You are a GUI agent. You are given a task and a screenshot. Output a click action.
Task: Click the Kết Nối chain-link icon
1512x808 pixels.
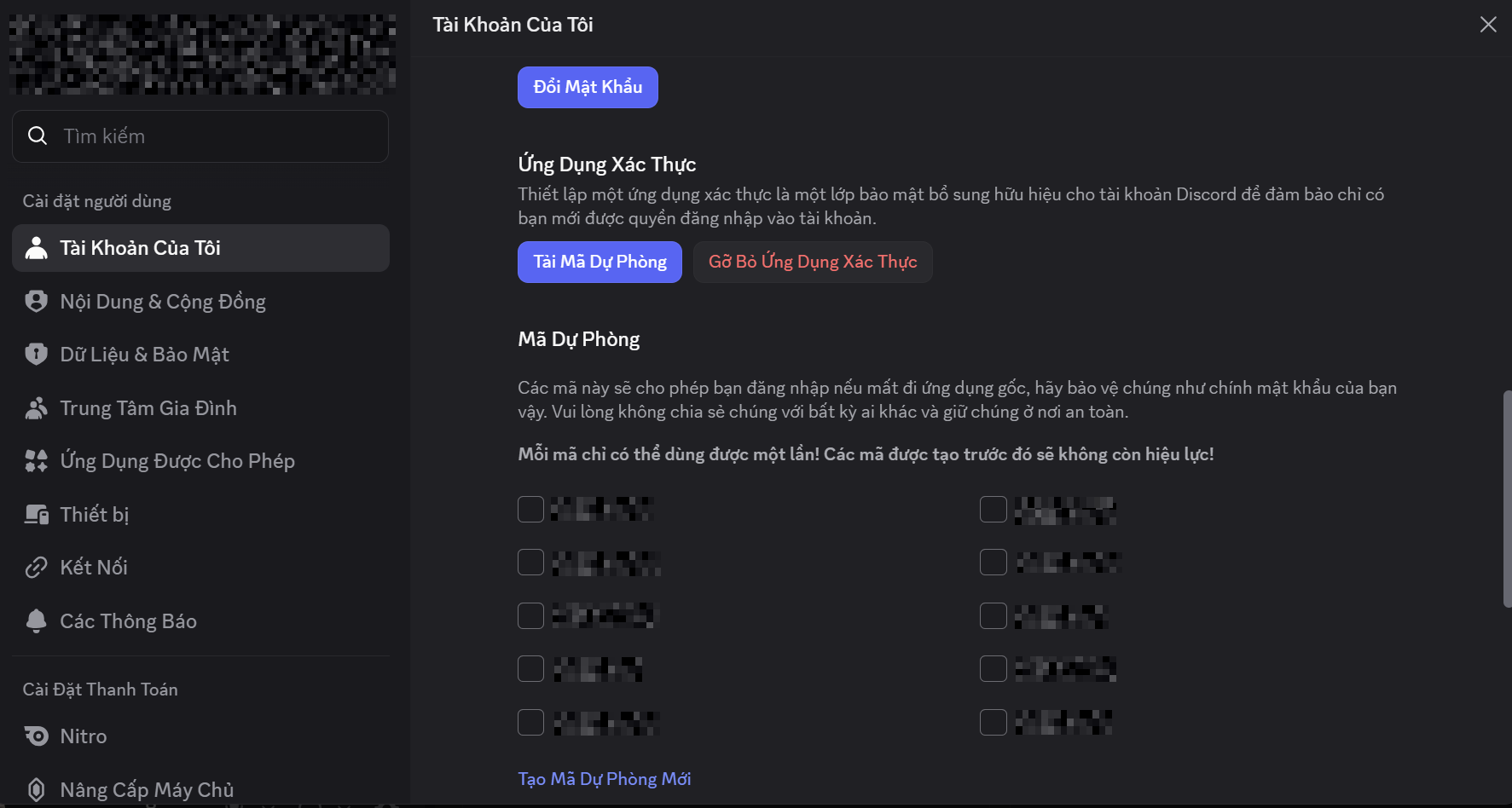pos(36,568)
